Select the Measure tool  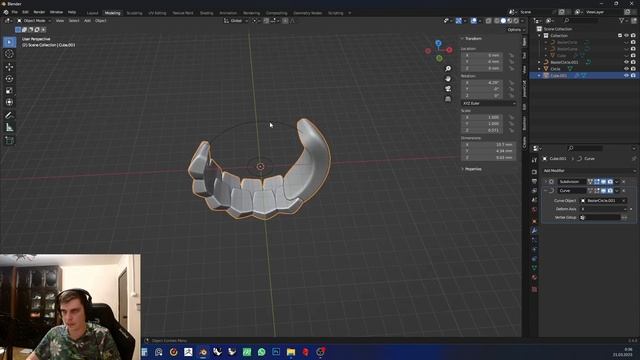point(9,127)
